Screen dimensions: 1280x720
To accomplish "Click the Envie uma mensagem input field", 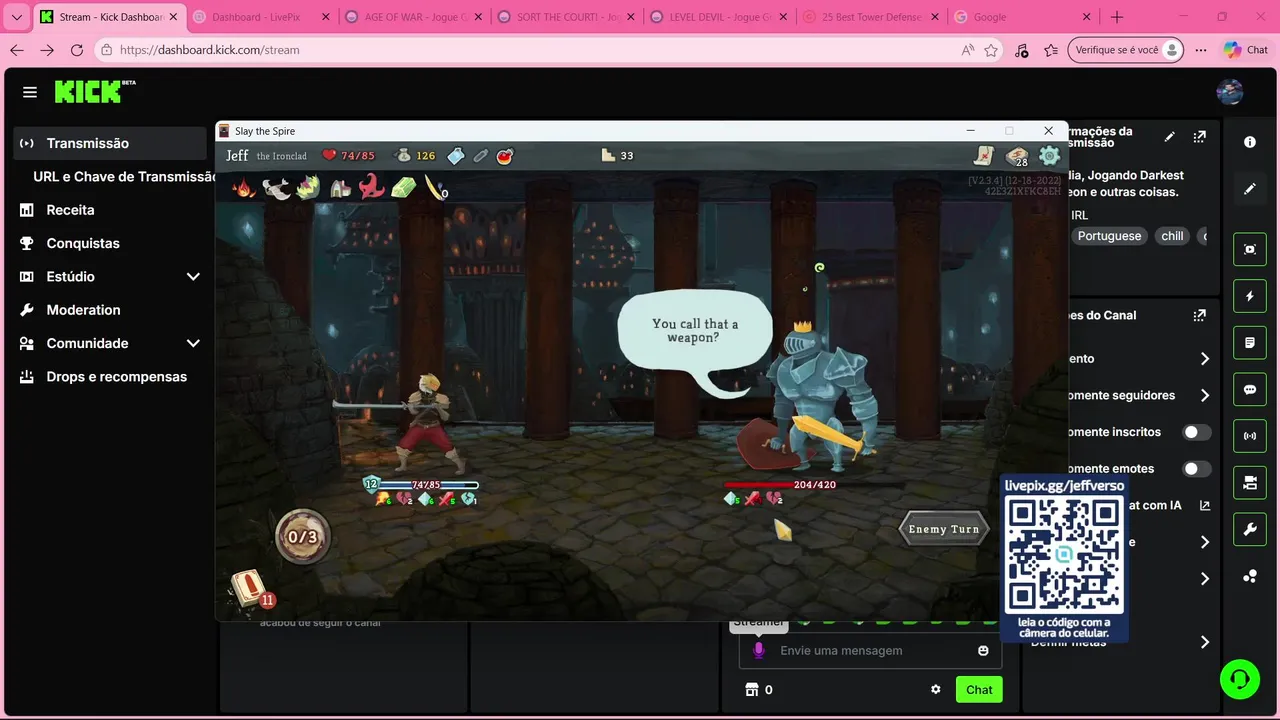I will pos(870,651).
